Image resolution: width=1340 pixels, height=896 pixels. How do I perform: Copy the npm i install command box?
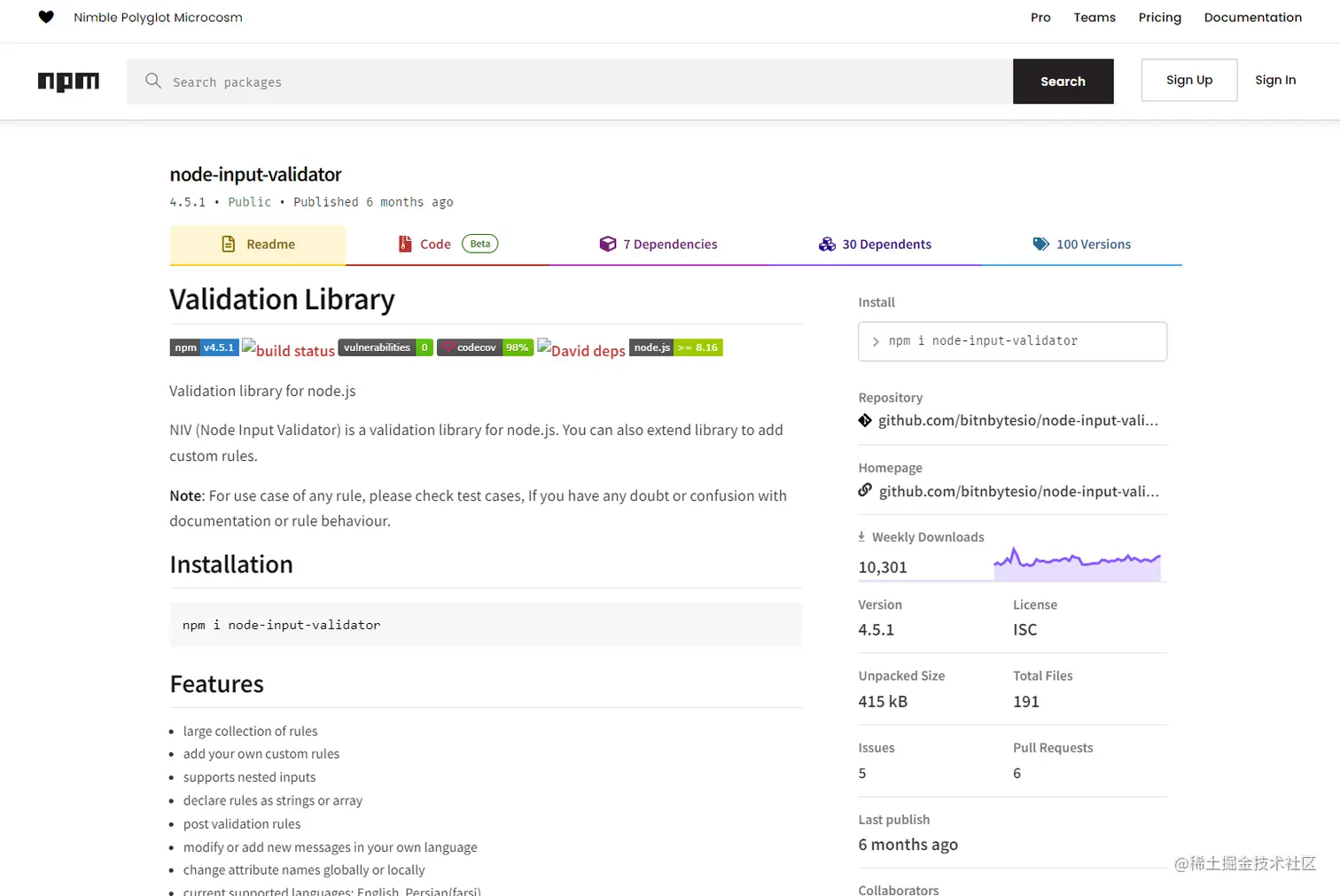[x=1012, y=341]
